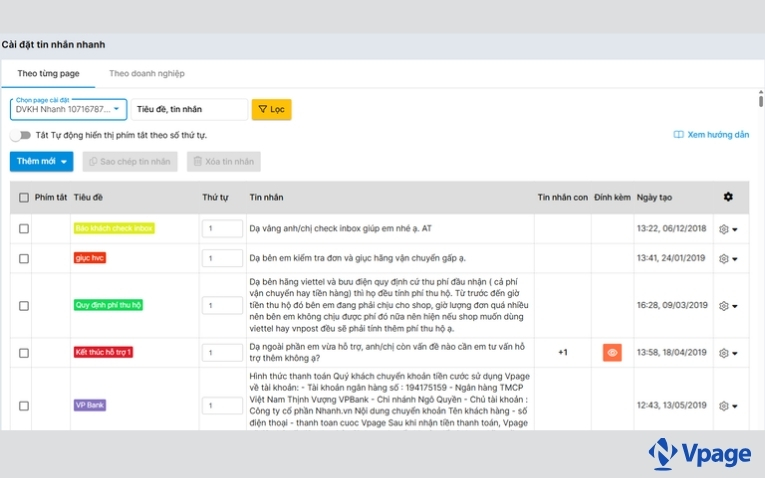
Task: Open the 'Chọn page cài đặt' dropdown
Action: 69,109
